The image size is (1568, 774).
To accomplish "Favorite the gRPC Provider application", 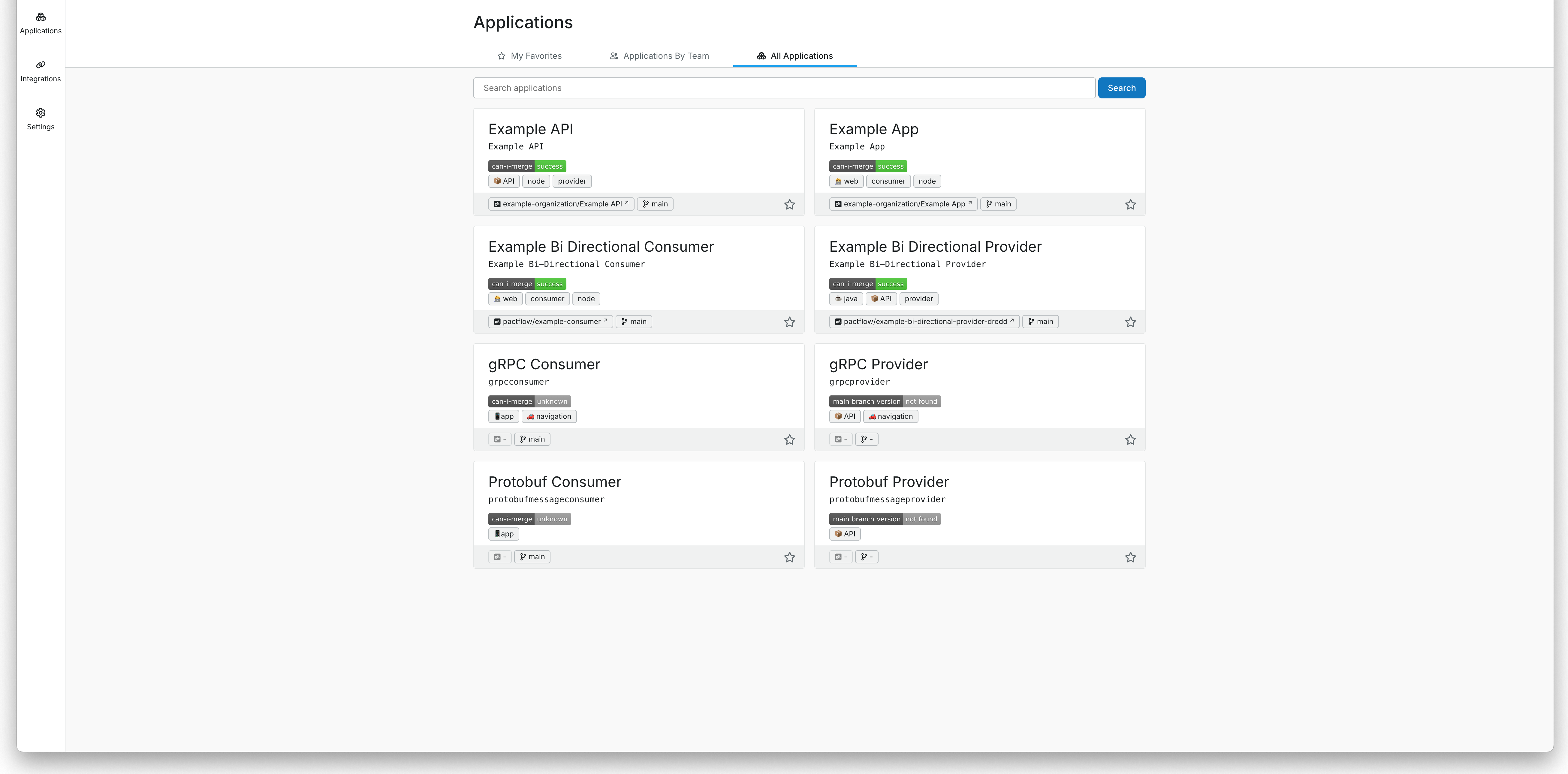I will click(1130, 439).
